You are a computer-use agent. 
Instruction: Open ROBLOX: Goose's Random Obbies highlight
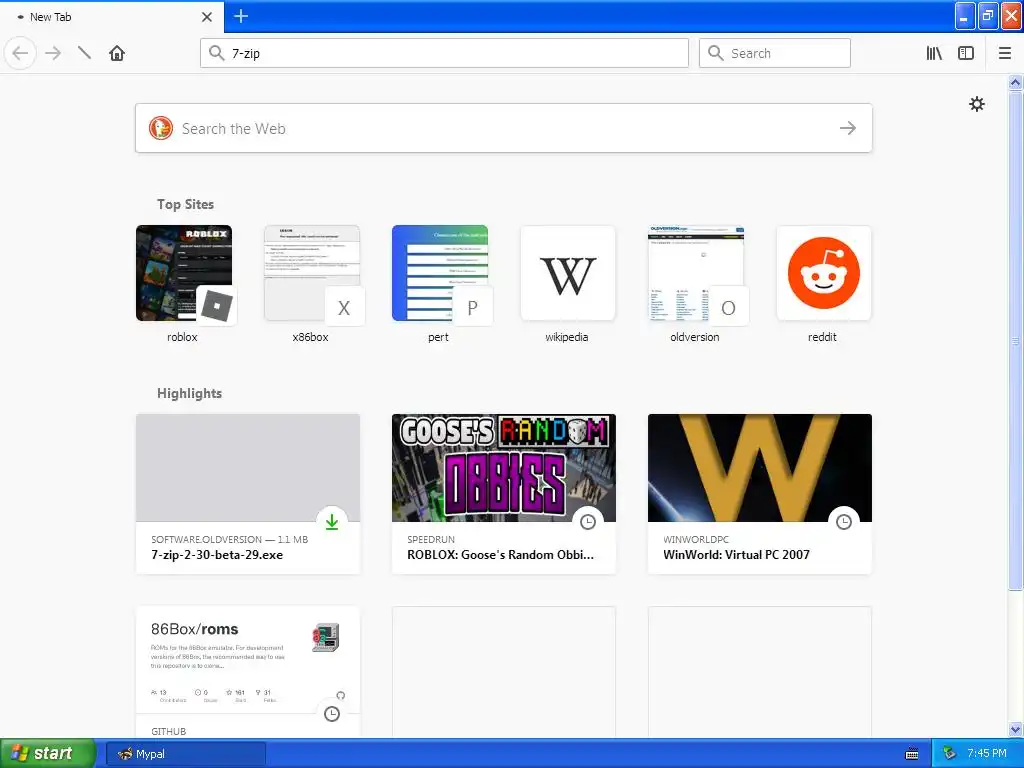pos(504,494)
